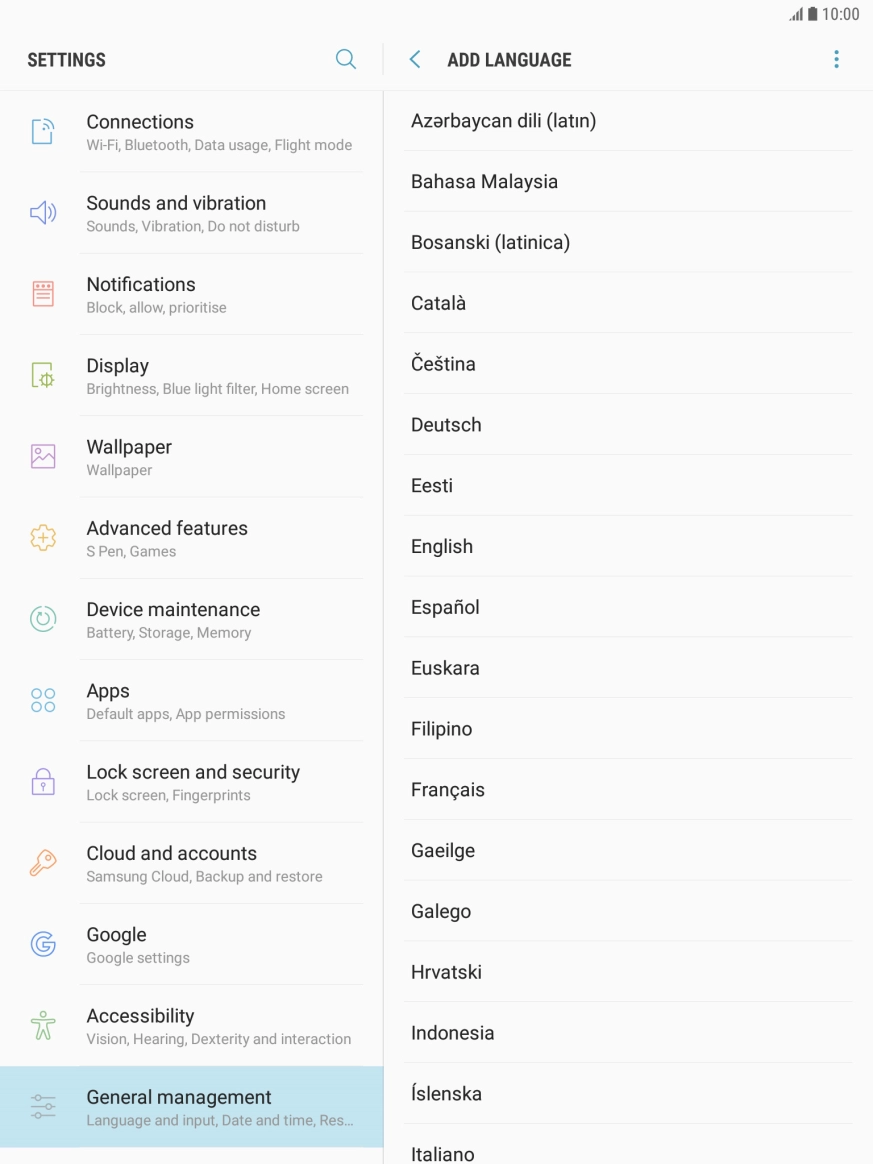
Task: Select Español as language
Action: click(445, 607)
